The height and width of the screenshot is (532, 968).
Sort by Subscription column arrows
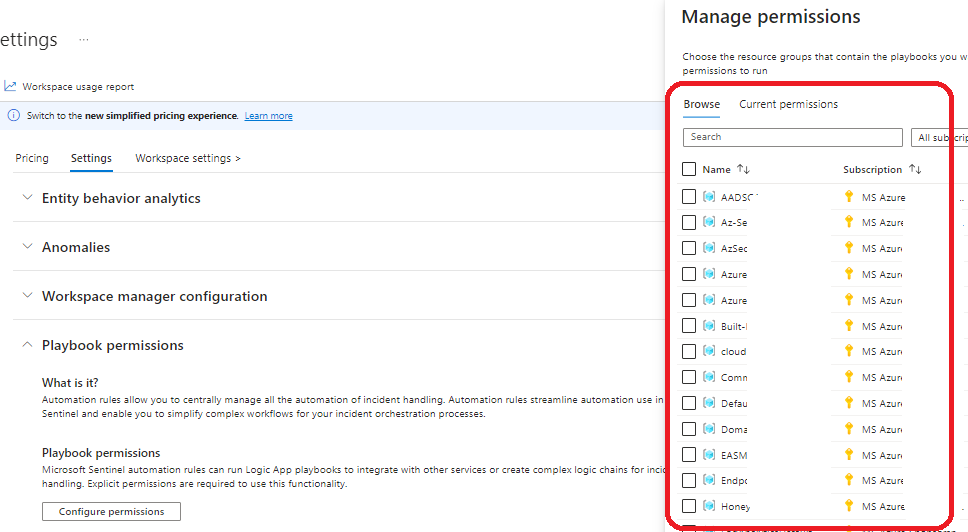[x=915, y=169]
